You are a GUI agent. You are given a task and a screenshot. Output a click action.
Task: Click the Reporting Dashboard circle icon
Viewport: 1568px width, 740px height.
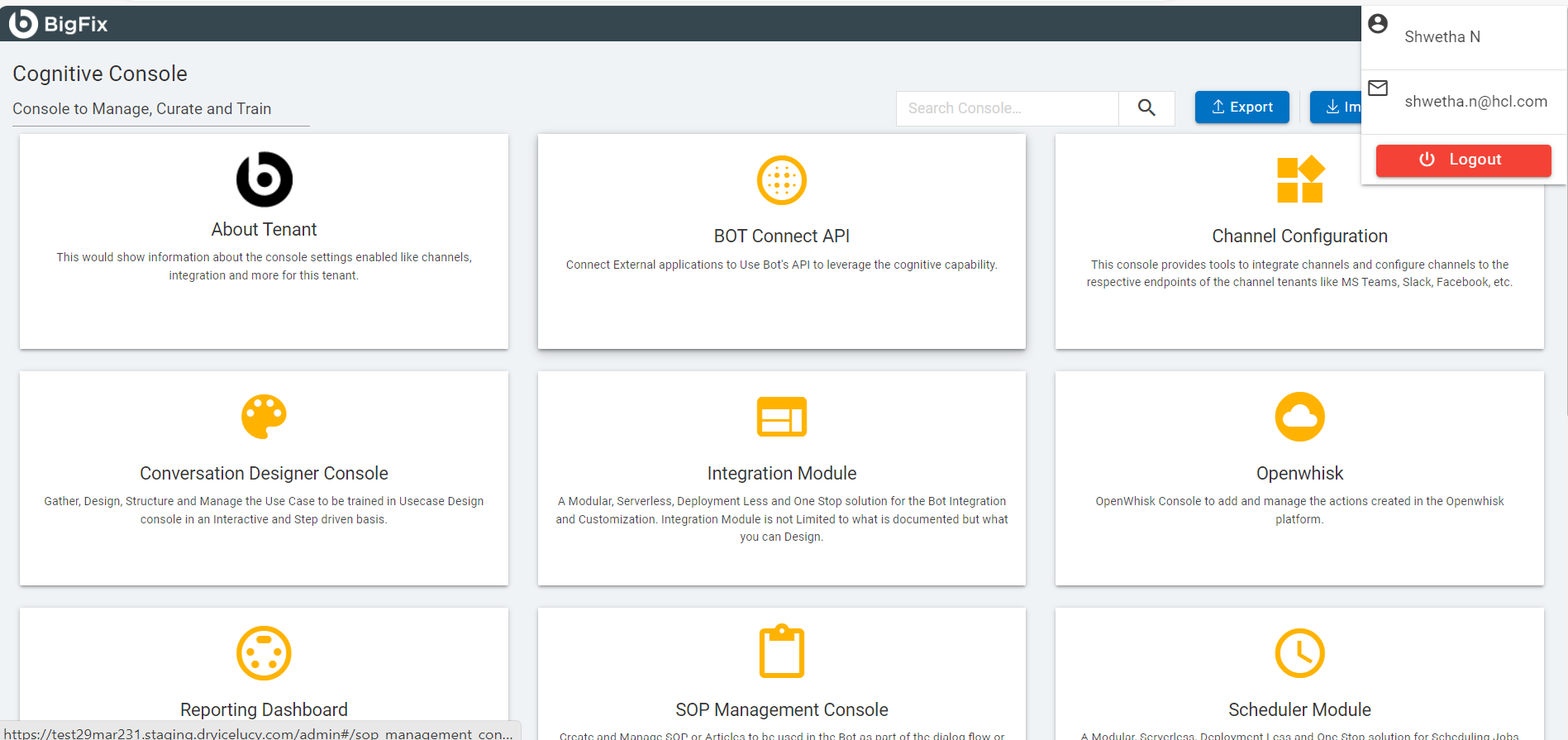[264, 653]
